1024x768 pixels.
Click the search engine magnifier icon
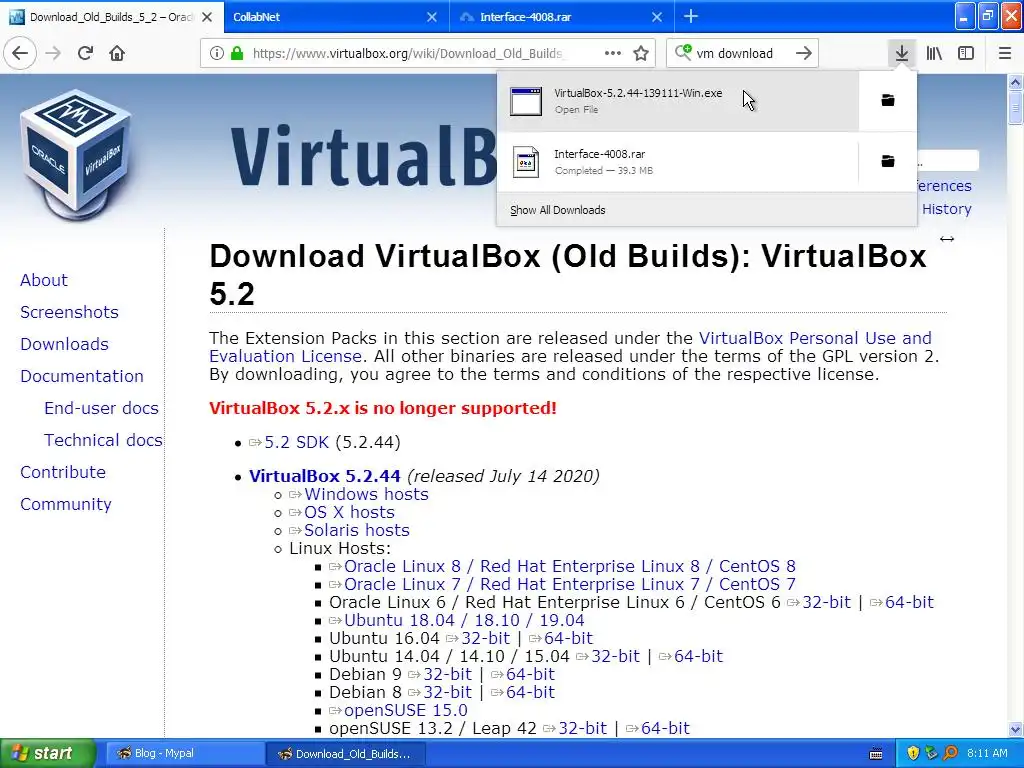tap(683, 52)
